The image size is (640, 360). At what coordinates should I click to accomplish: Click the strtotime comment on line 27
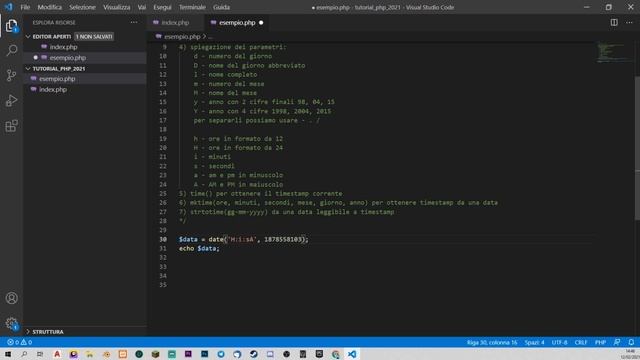(287, 212)
